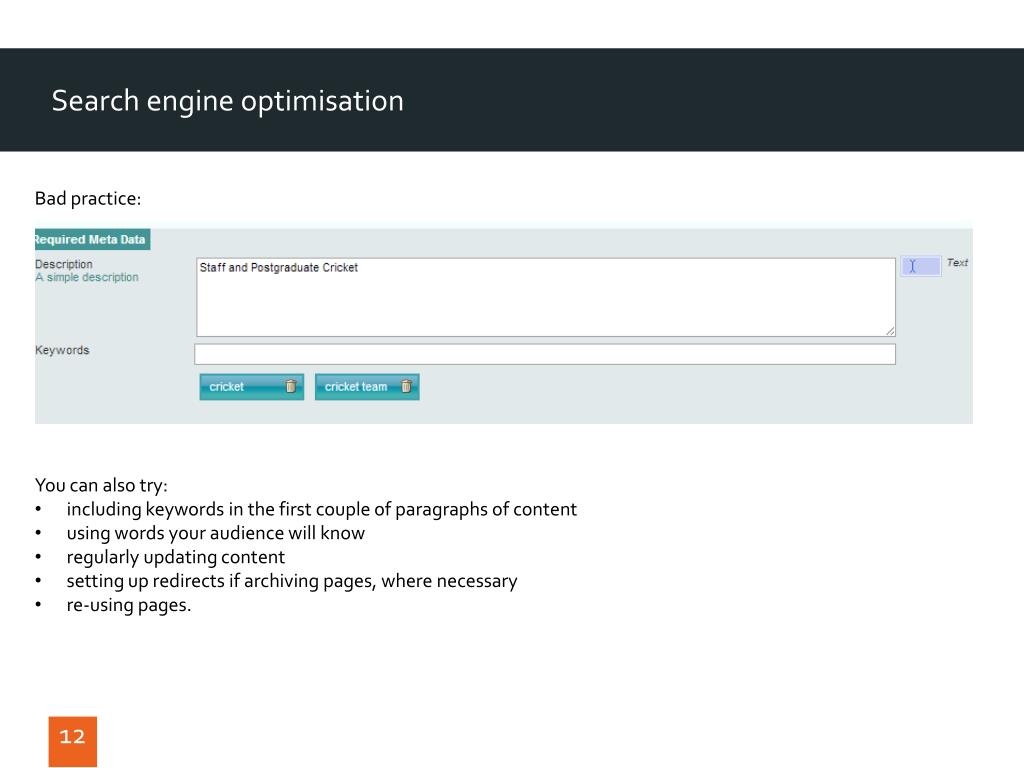Click bullet 'regularly updating content'
This screenshot has width=1024, height=768.
(x=176, y=557)
